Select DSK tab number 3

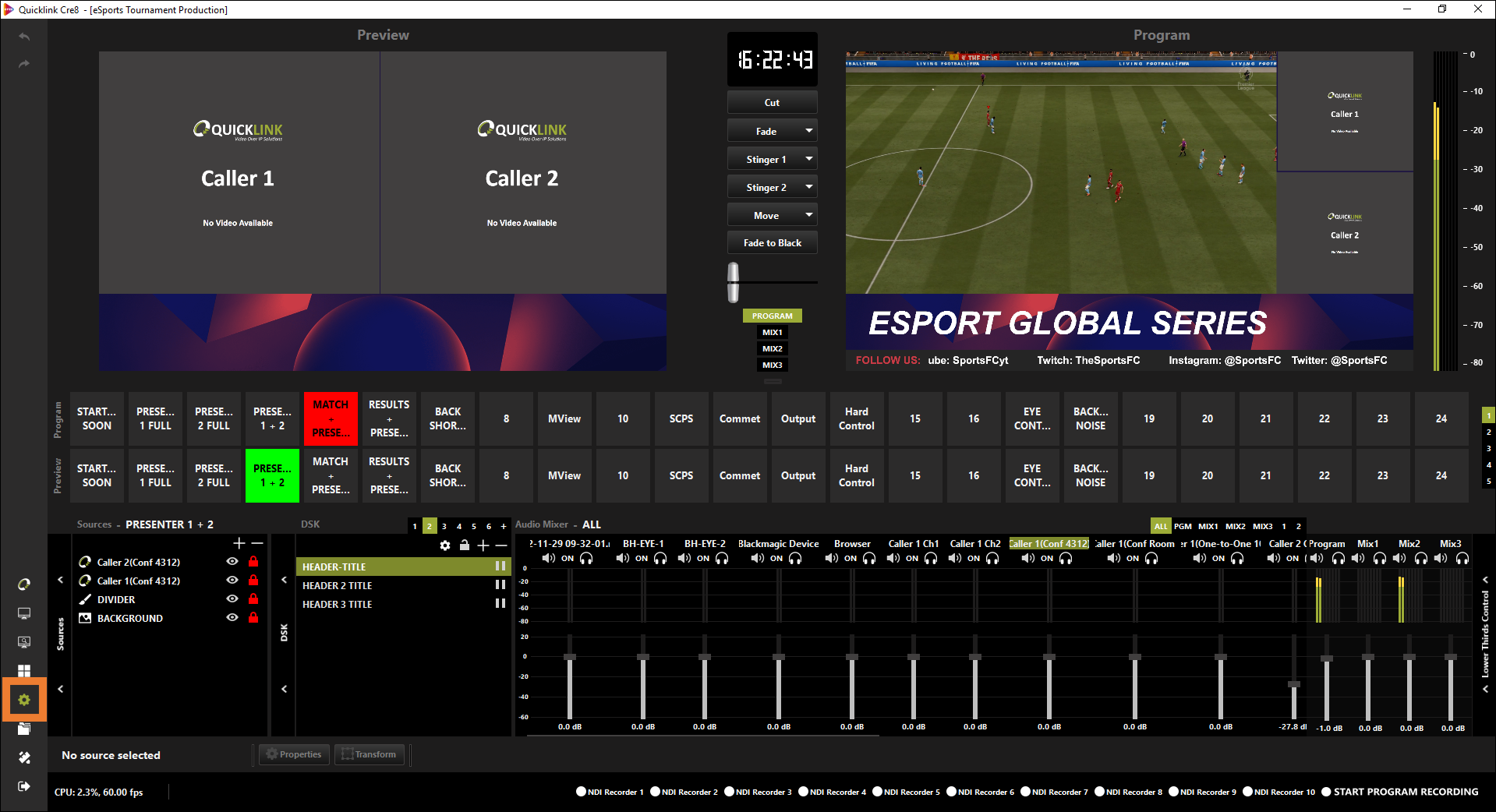[444, 526]
